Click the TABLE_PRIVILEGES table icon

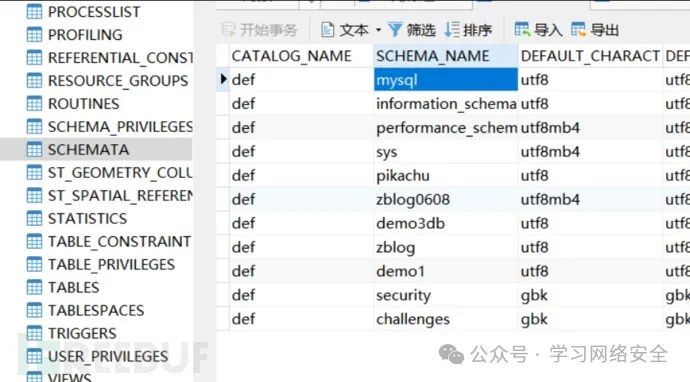(34, 264)
